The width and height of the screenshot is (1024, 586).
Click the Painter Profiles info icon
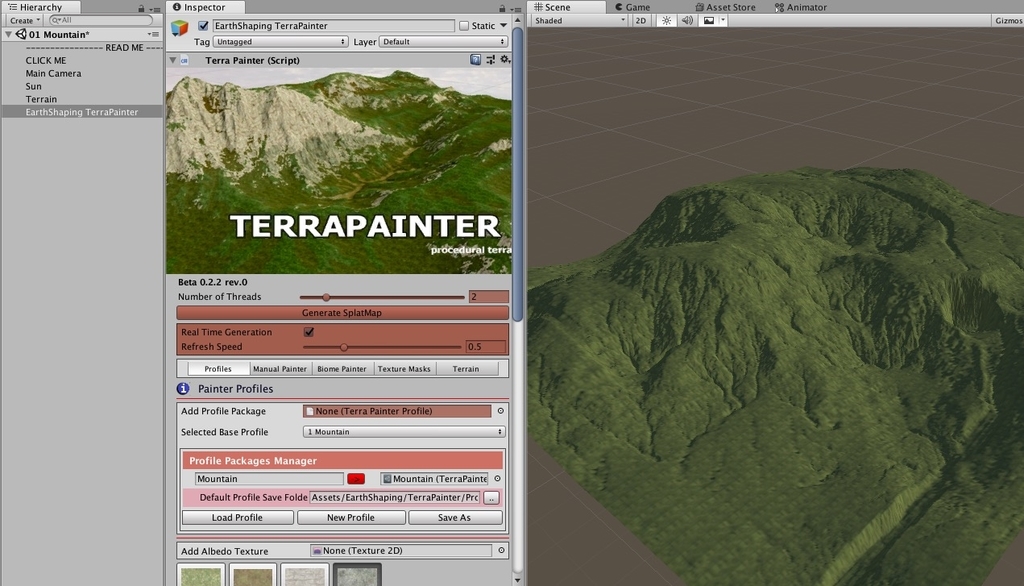pos(183,389)
